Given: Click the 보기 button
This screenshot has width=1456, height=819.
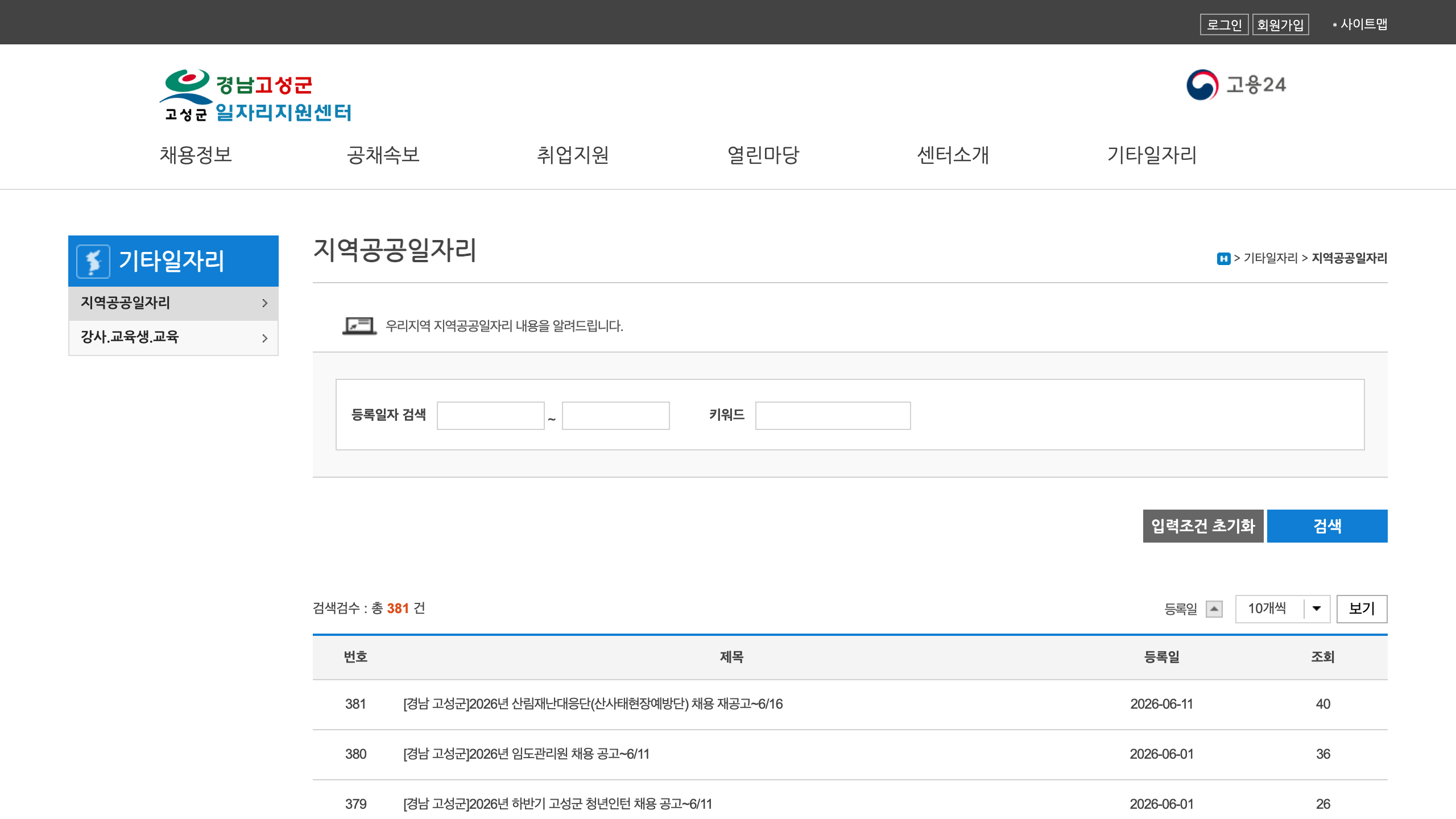Looking at the screenshot, I should pyautogui.click(x=1362, y=609).
